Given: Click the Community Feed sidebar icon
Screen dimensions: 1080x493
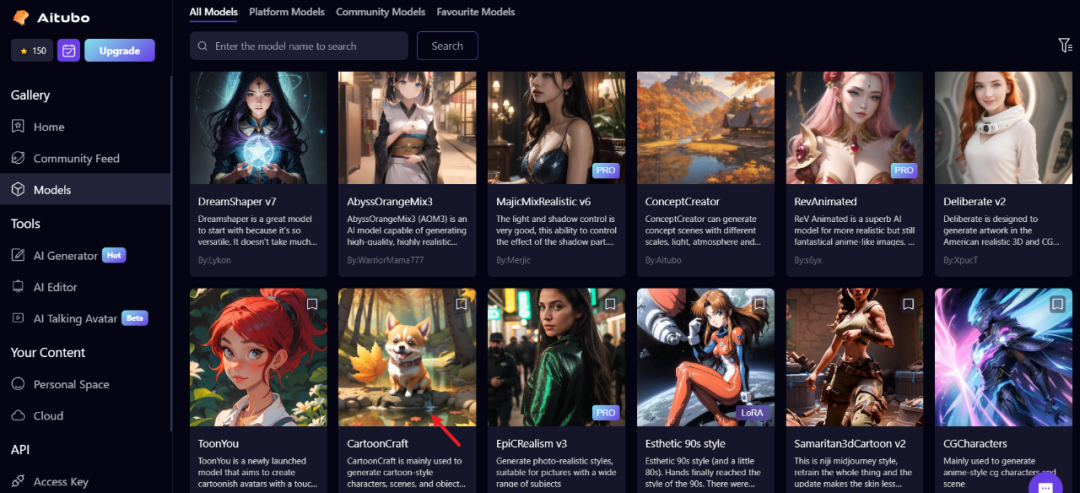Looking at the screenshot, I should pyautogui.click(x=19, y=158).
